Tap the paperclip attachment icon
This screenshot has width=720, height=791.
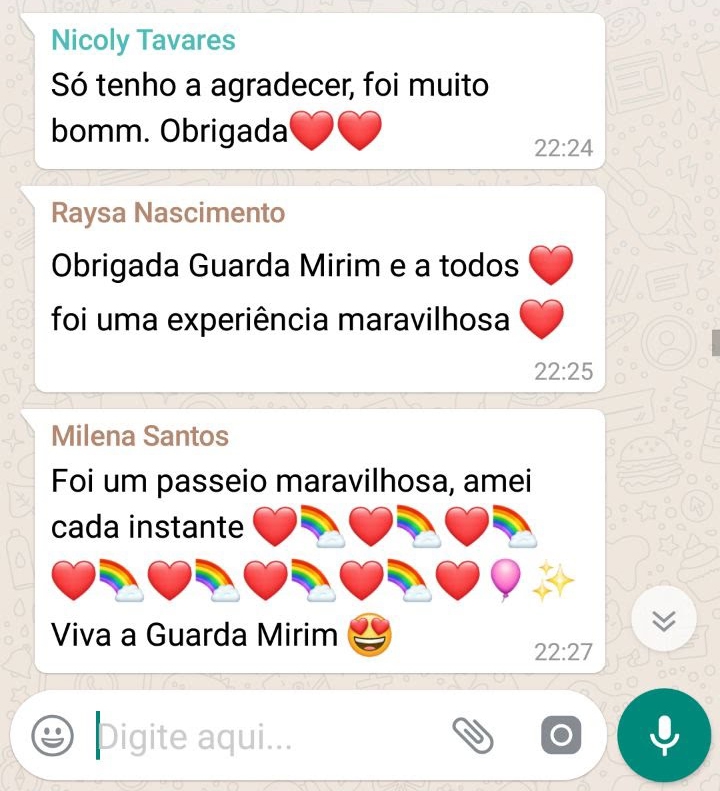[472, 736]
